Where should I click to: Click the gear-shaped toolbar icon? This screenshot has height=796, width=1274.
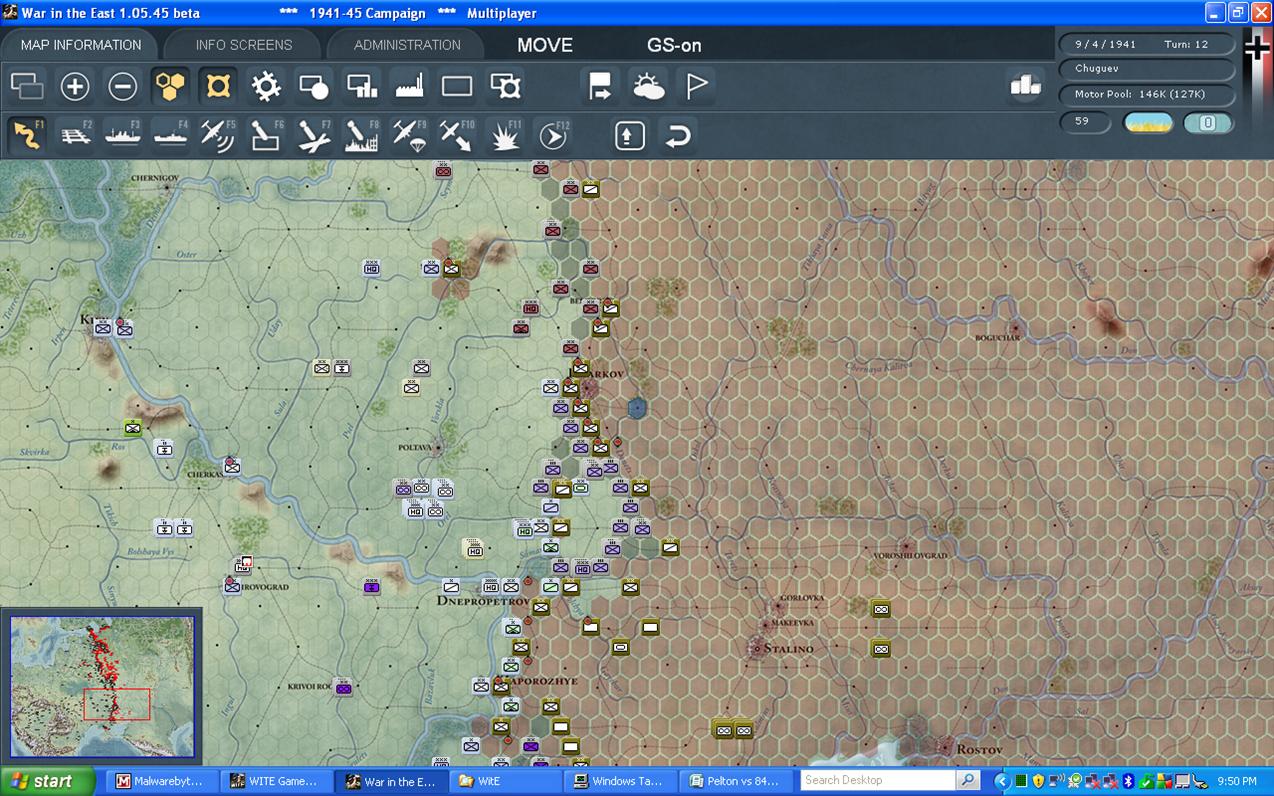[x=266, y=86]
